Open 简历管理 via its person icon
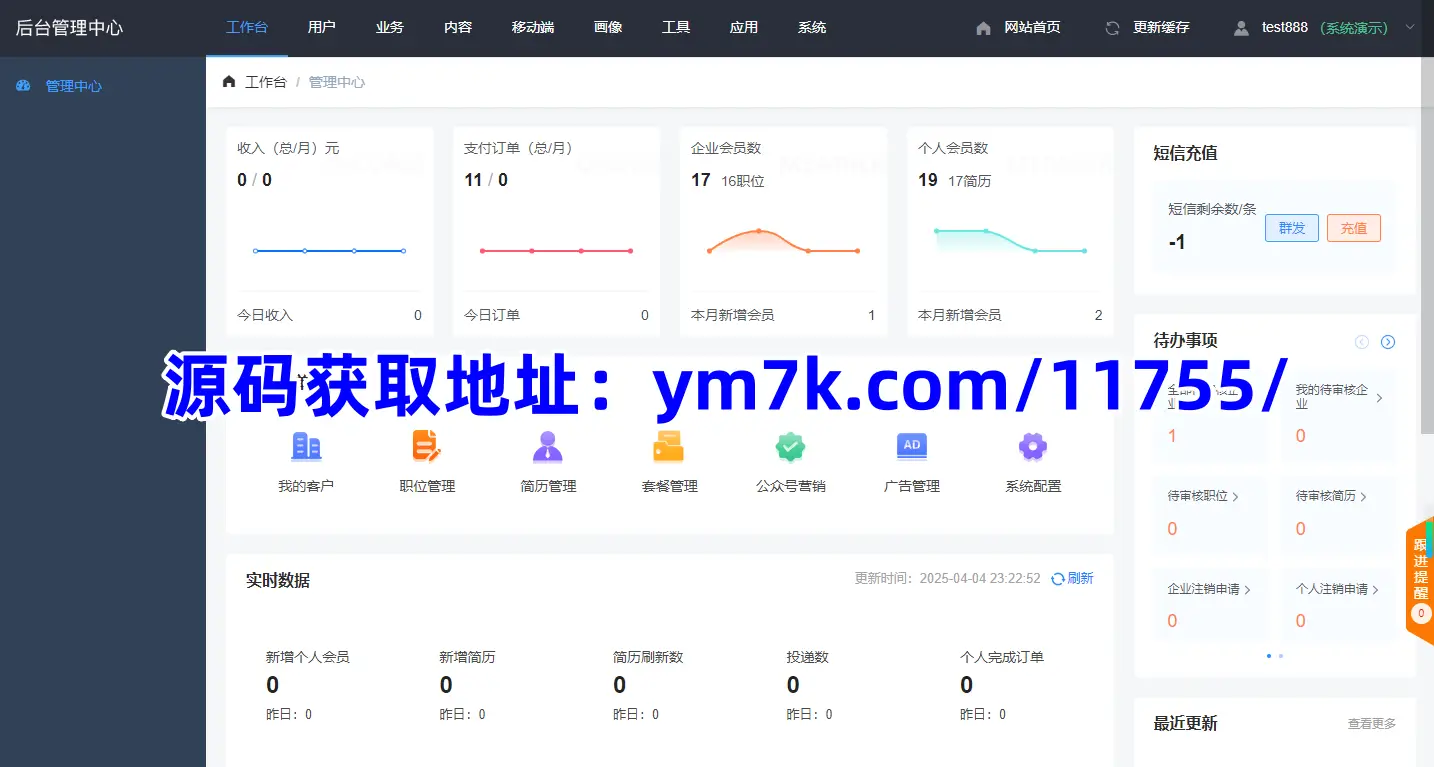Screen dimensions: 1434x767 coord(546,446)
